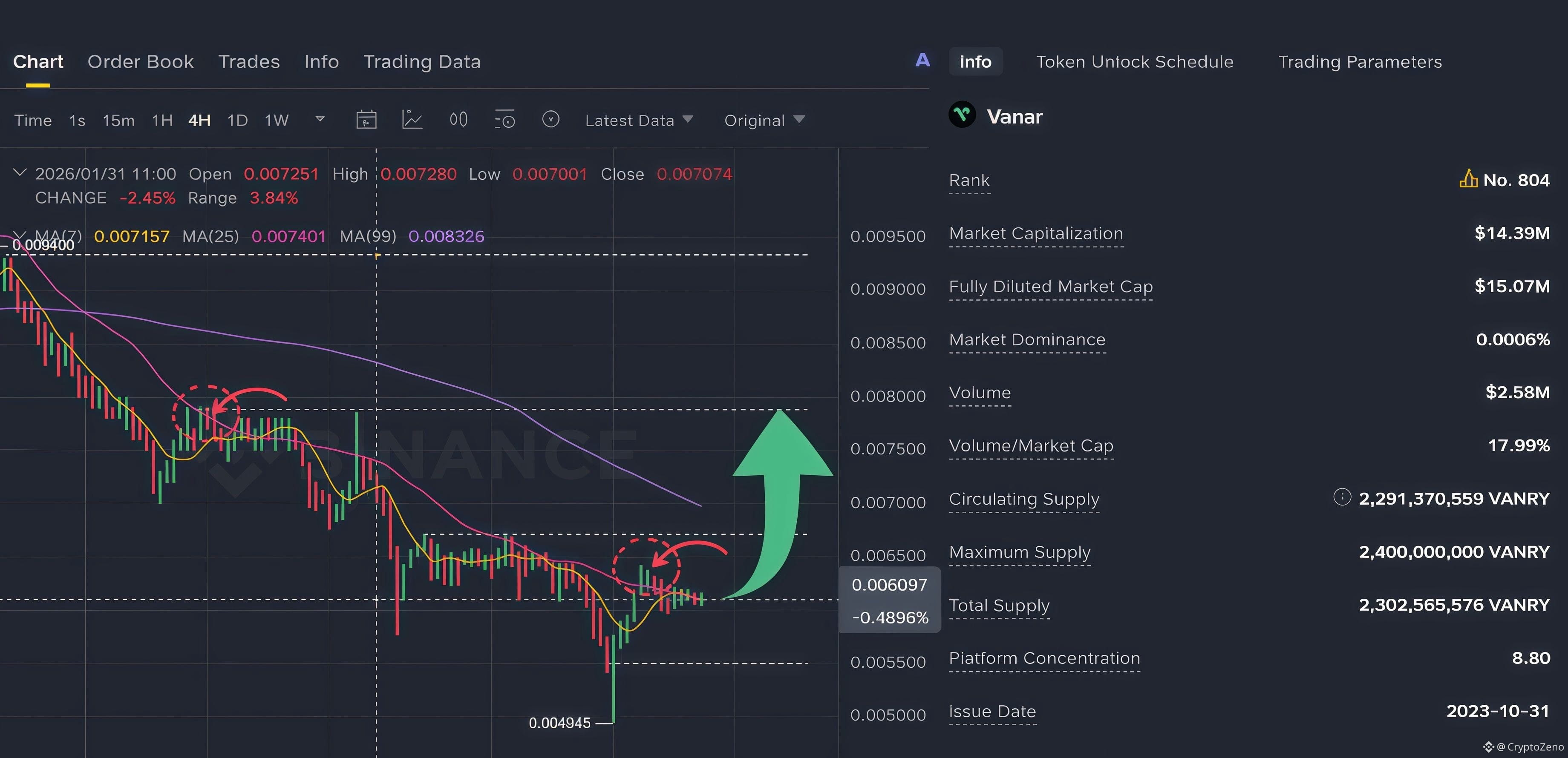Switch interval to 1D

tap(237, 121)
